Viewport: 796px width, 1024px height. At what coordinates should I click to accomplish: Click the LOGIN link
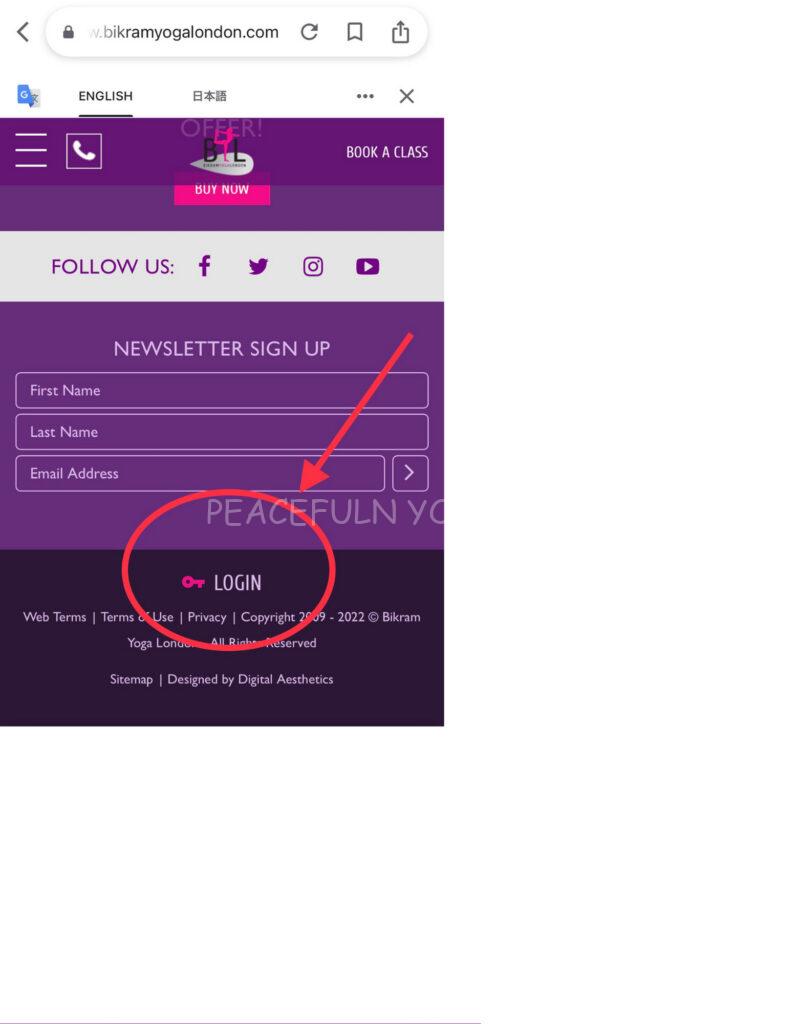[x=221, y=583]
